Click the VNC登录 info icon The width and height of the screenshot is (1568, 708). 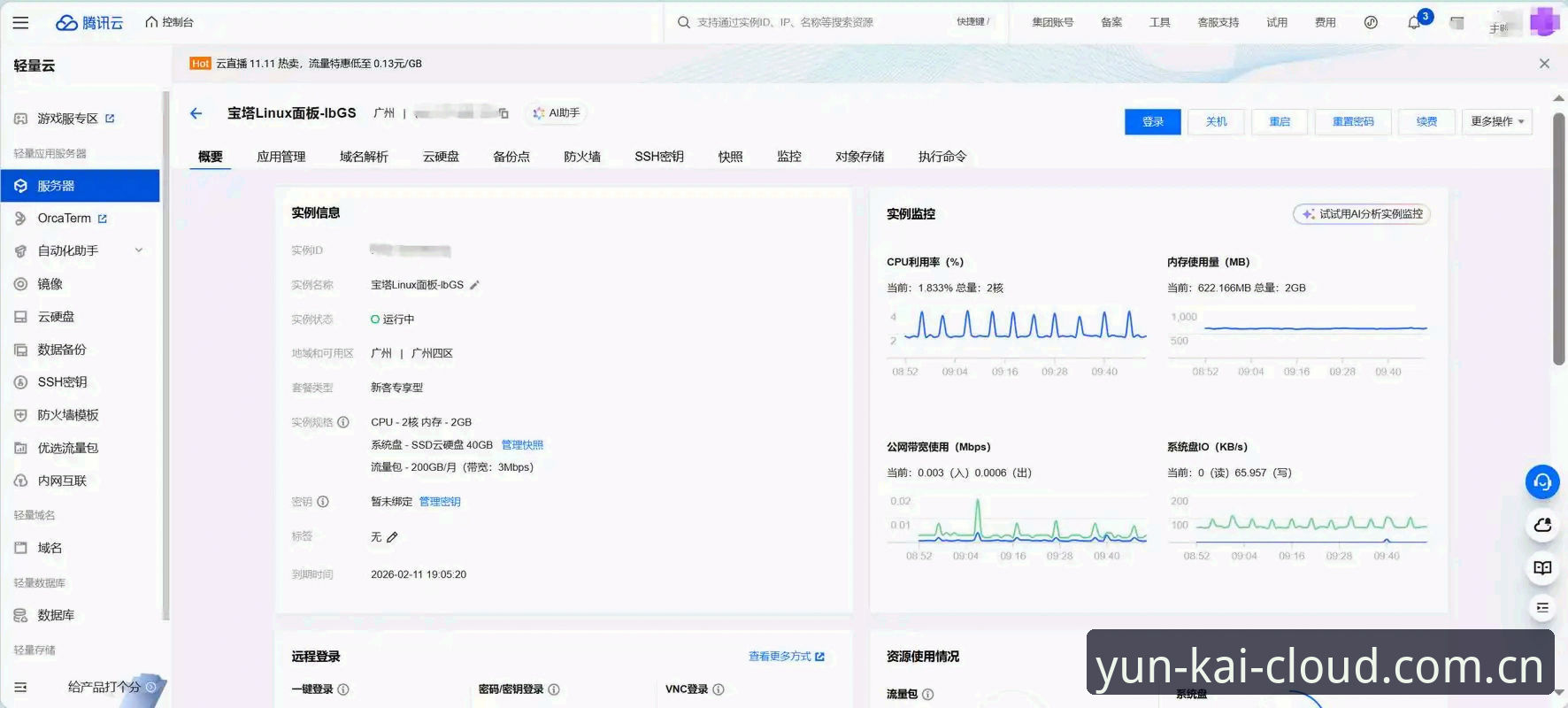pyautogui.click(x=719, y=689)
